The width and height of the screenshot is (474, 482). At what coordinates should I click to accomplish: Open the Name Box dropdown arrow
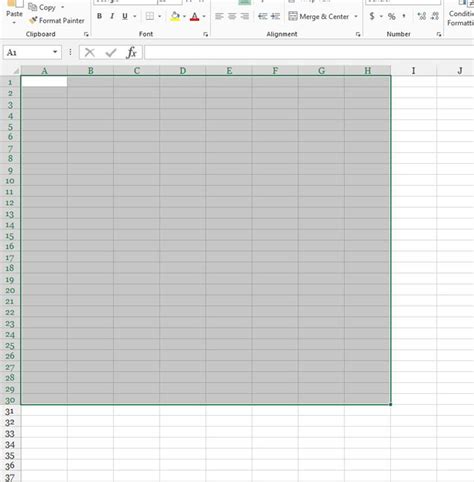coord(55,52)
